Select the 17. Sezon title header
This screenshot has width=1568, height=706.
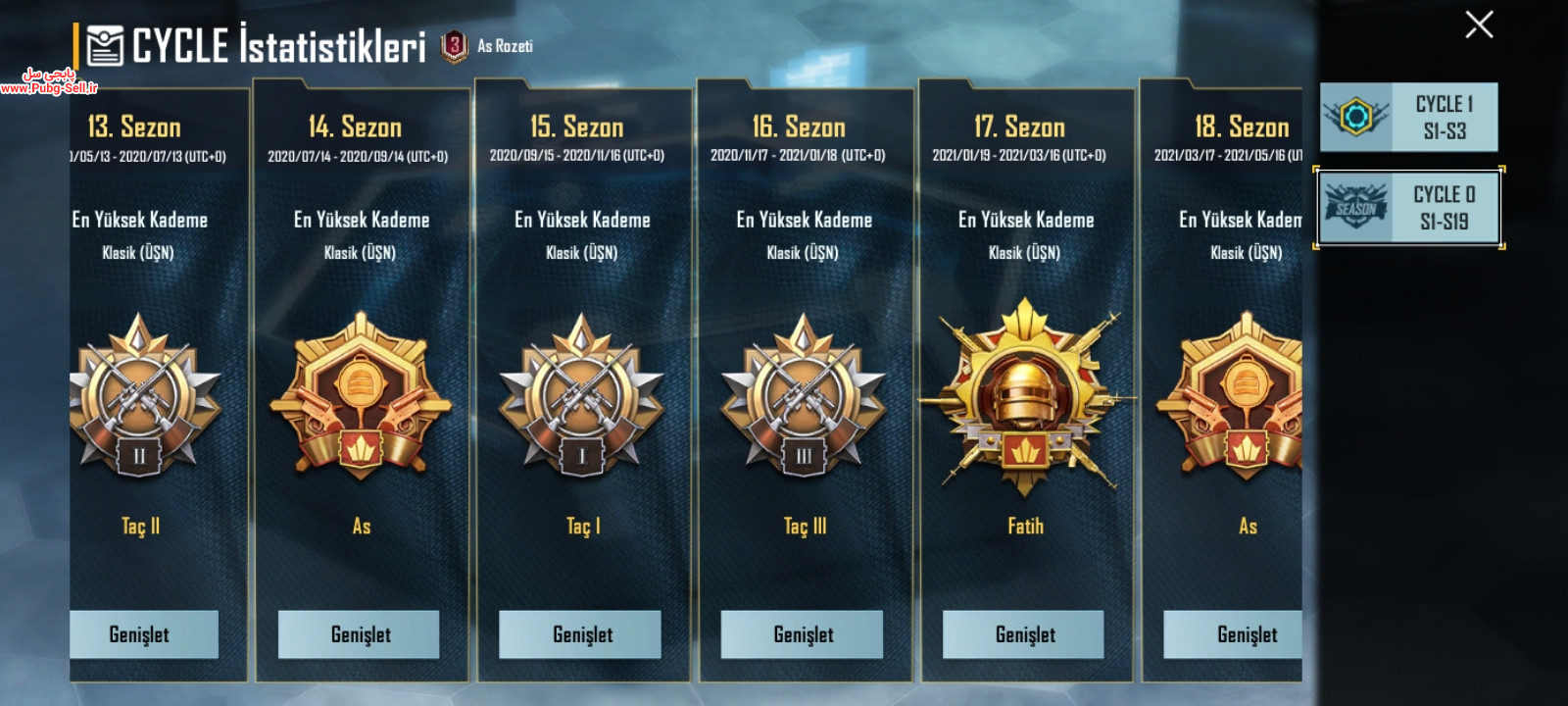[1019, 126]
